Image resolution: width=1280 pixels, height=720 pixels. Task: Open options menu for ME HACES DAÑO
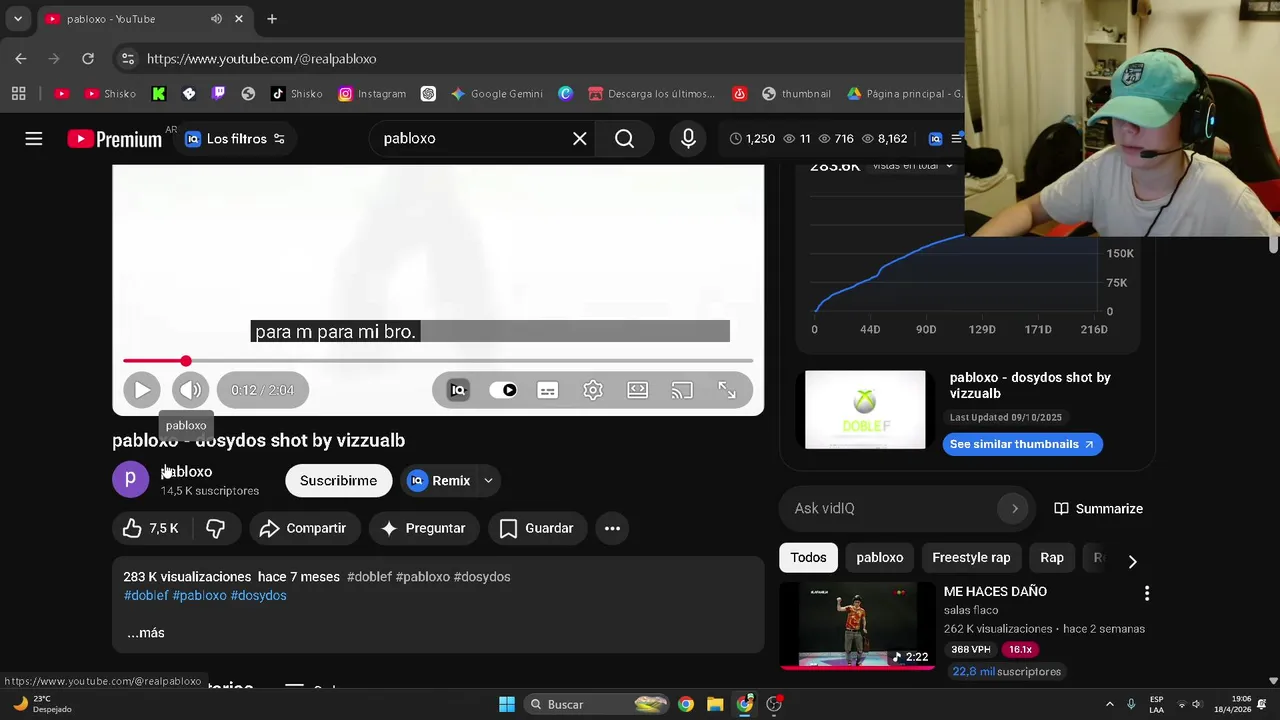[1147, 594]
